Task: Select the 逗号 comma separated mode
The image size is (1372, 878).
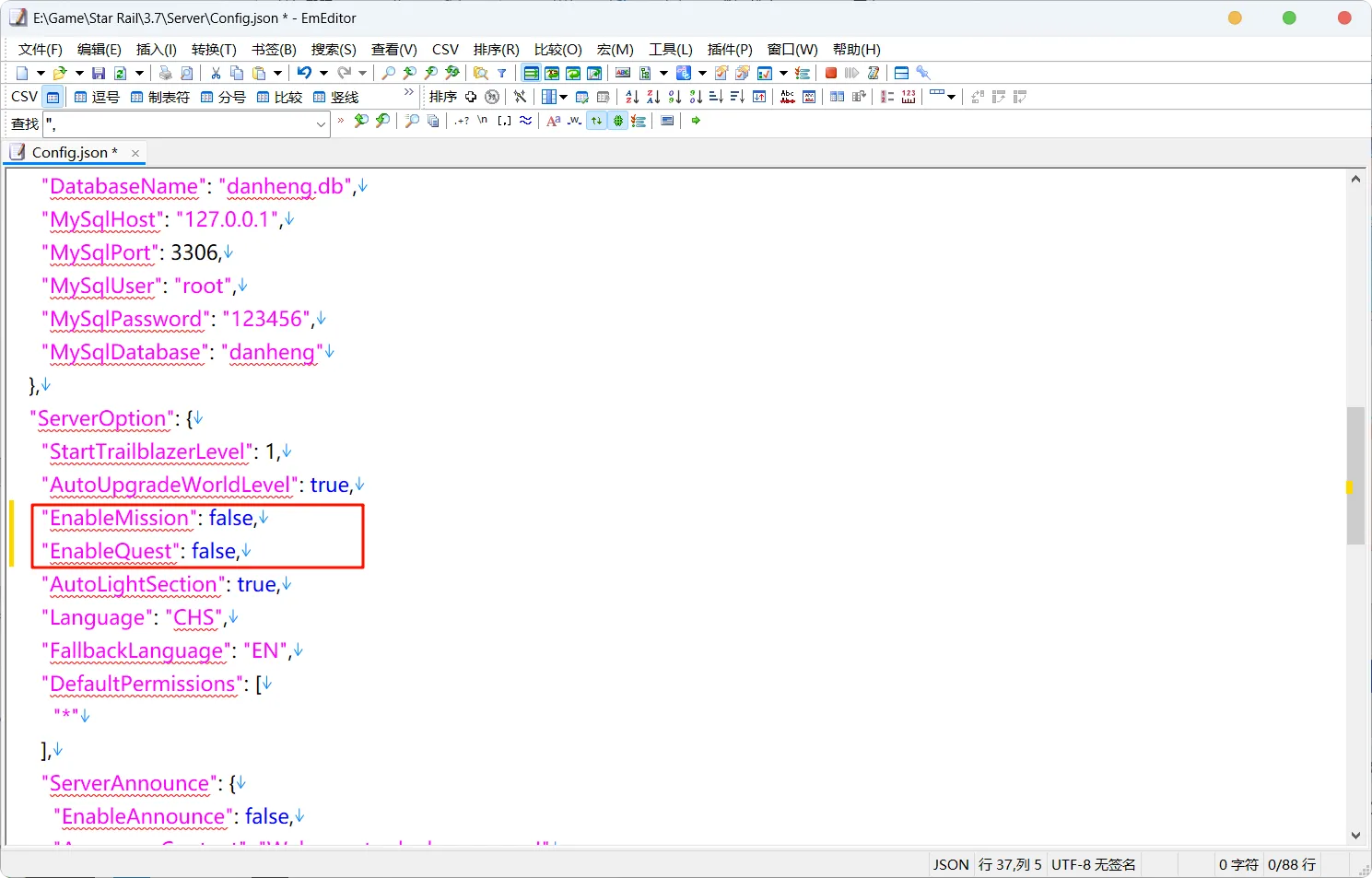Action: 97,97
